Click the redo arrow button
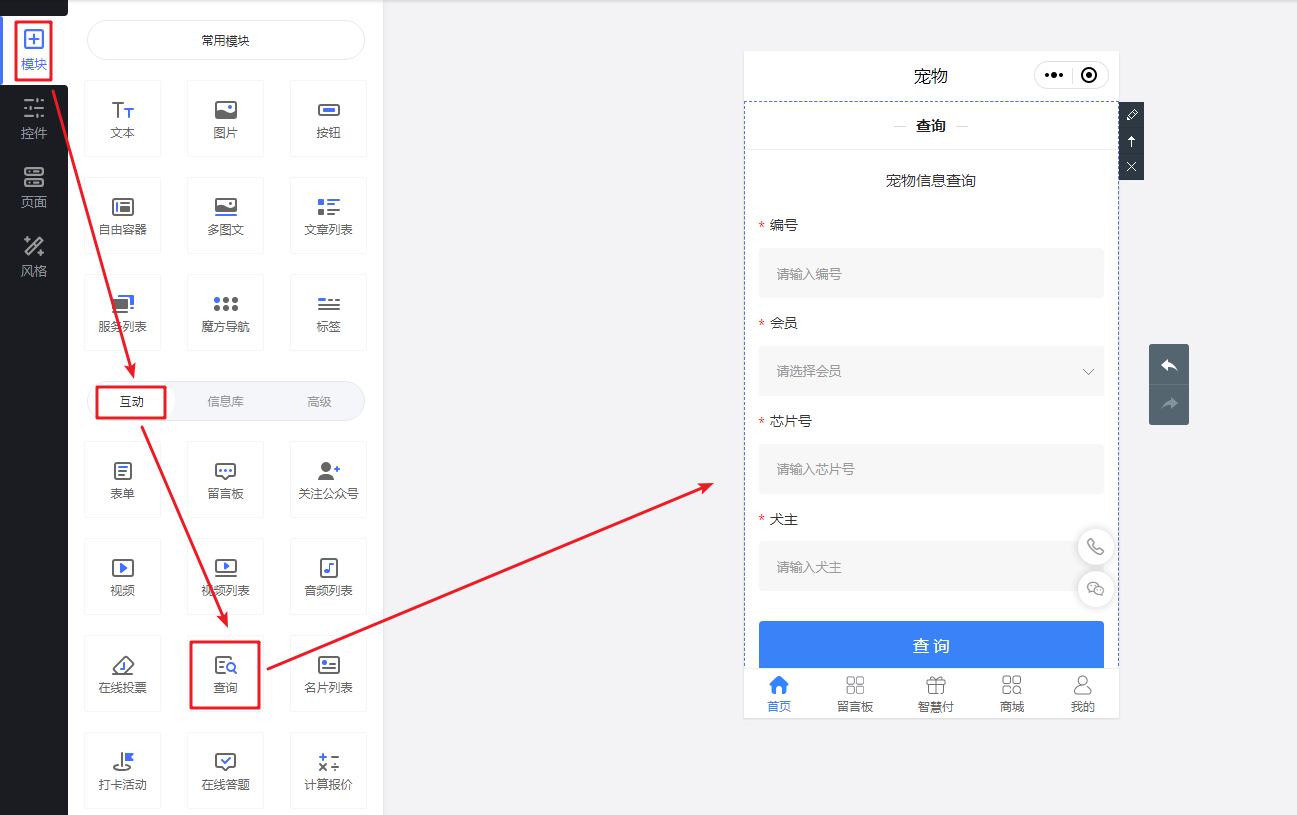Viewport: 1297px width, 815px height. 1169,404
